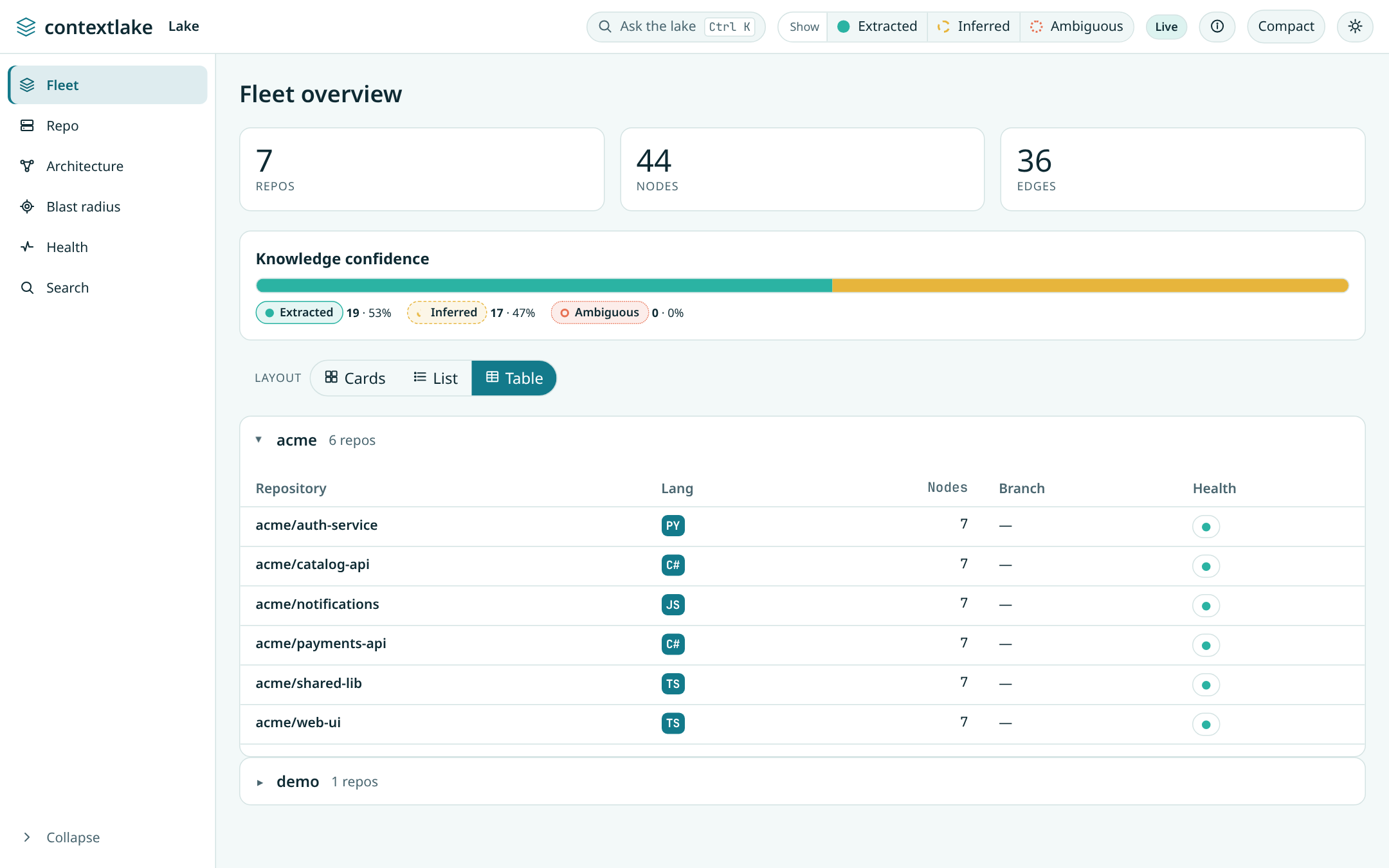Click health dot for acme/notifications

click(1206, 606)
